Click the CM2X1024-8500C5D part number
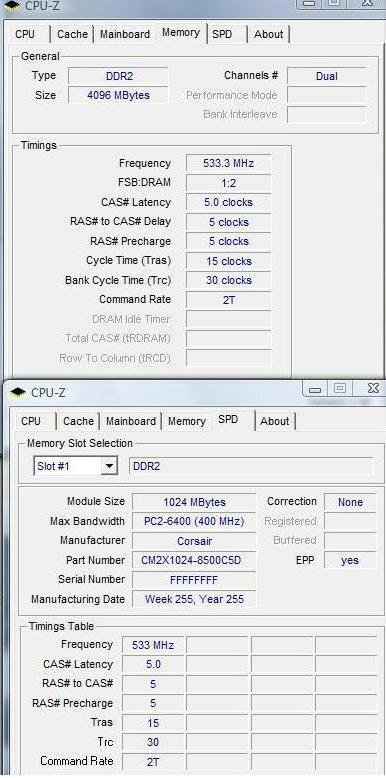386x778 pixels. pyautogui.click(x=194, y=561)
